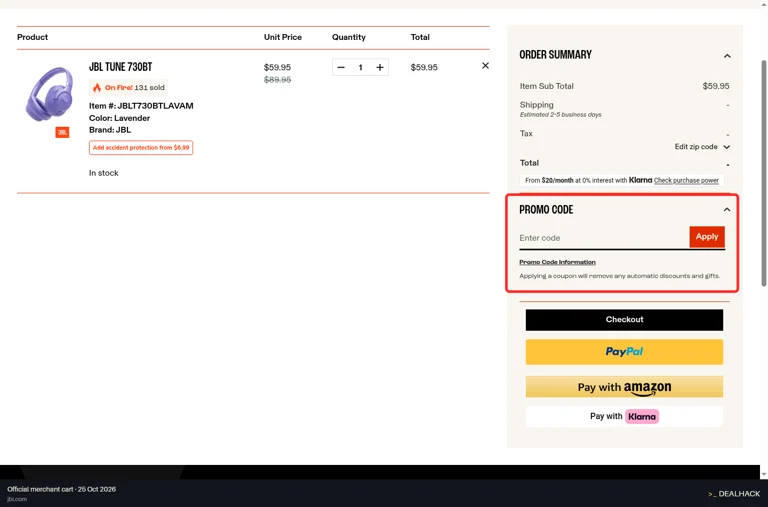Collapse the Order Summary section

point(727,56)
